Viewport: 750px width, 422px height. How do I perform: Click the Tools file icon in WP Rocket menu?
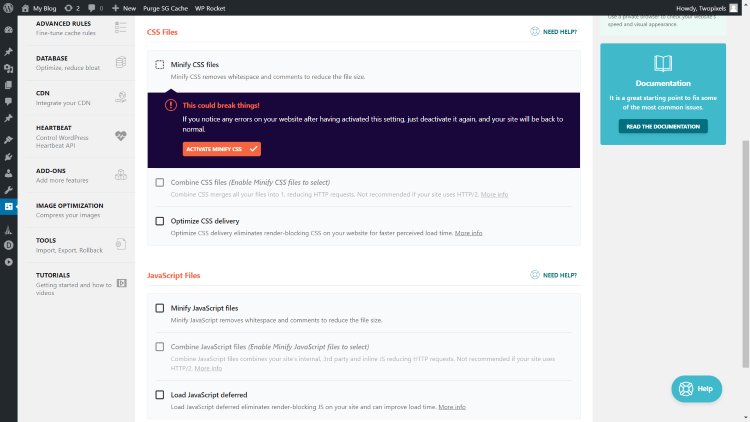pos(121,244)
